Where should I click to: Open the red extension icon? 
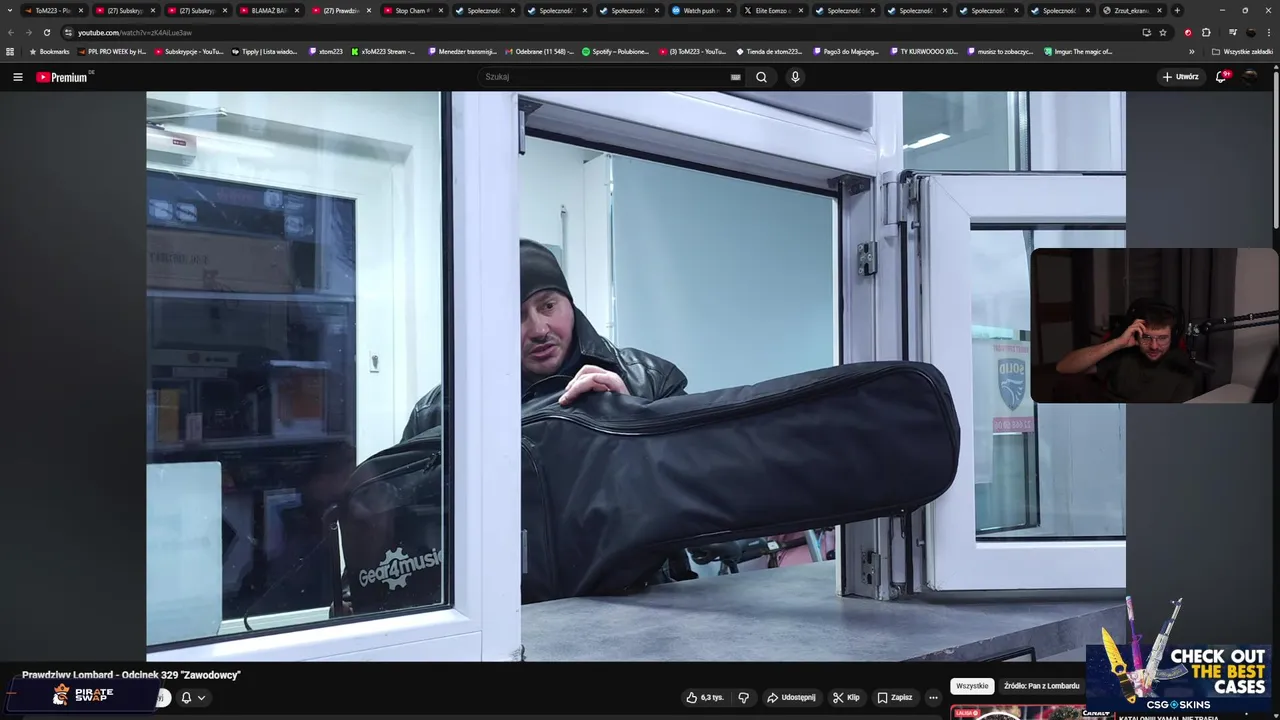[1188, 32]
